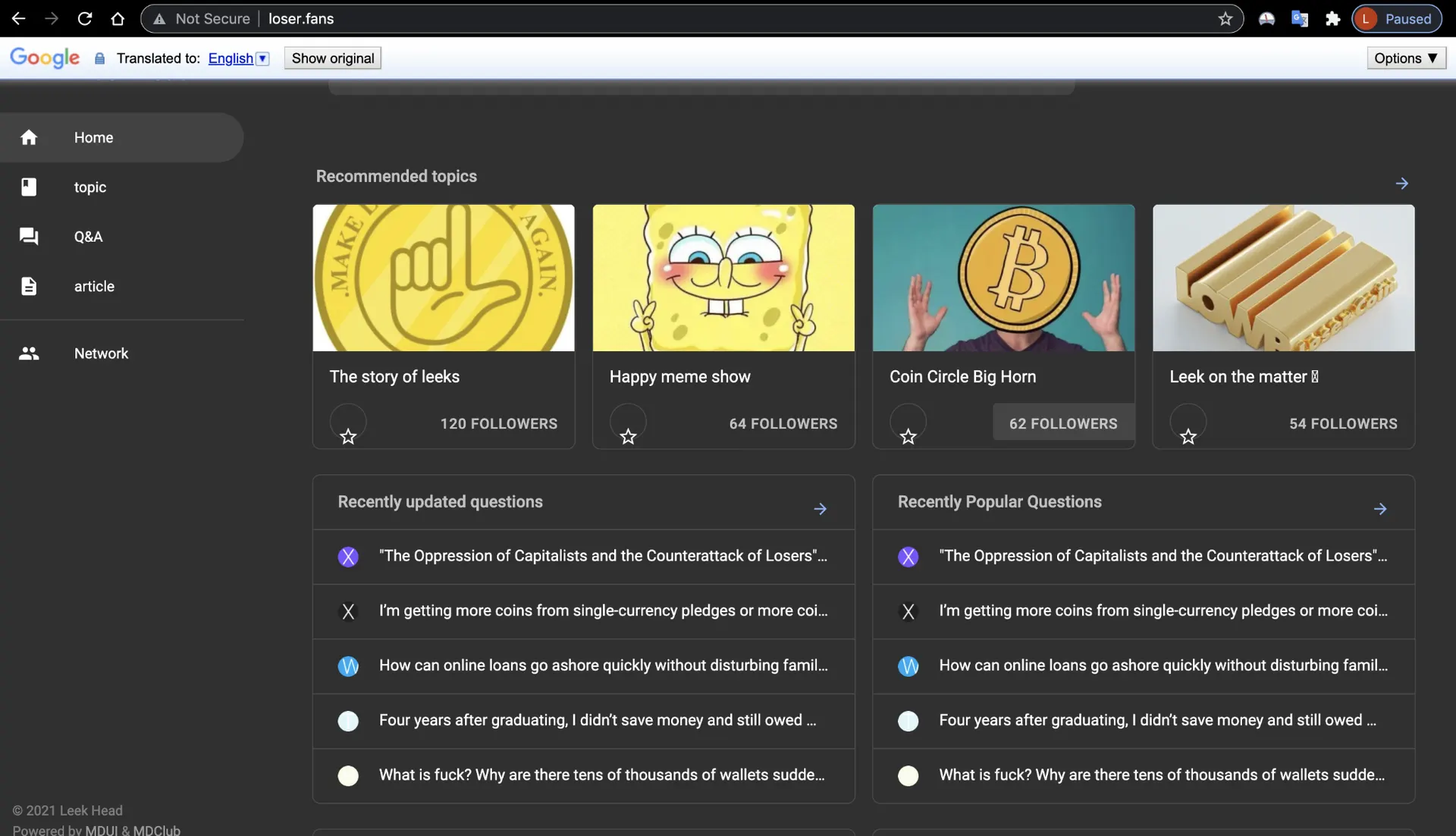Open the MDUI link in footer

pos(102,830)
